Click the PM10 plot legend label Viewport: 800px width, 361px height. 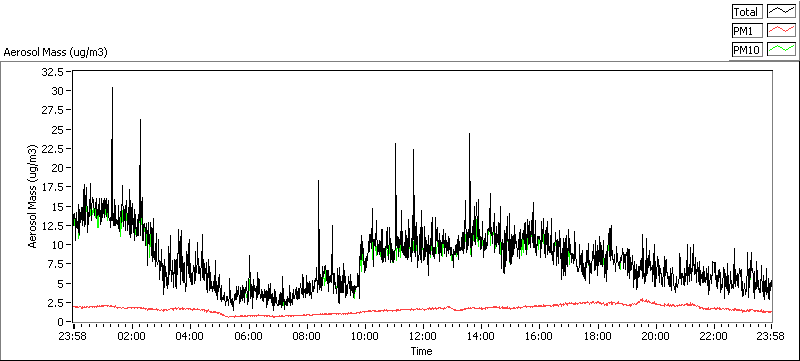pyautogui.click(x=747, y=49)
